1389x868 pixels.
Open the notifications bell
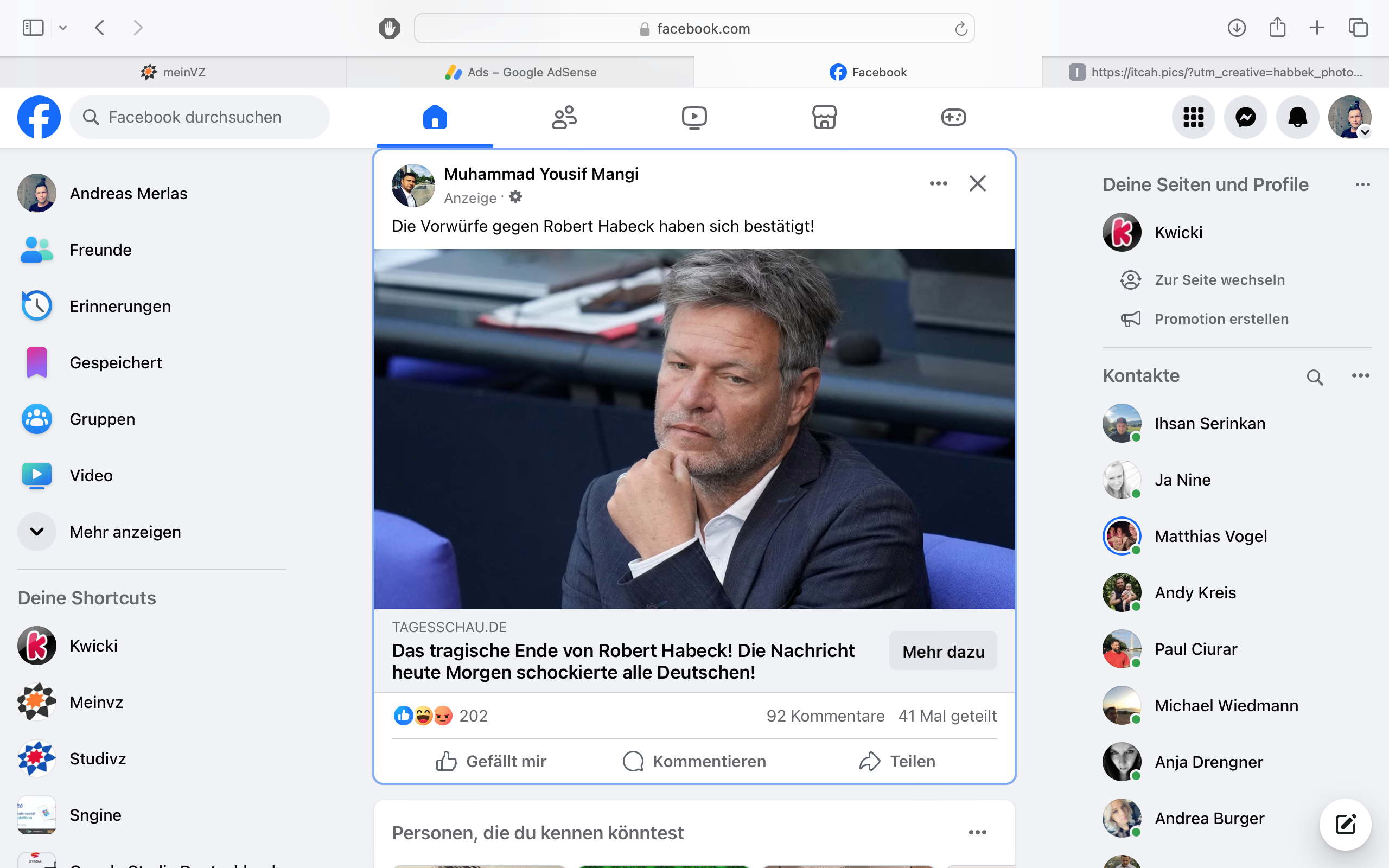[x=1297, y=117]
